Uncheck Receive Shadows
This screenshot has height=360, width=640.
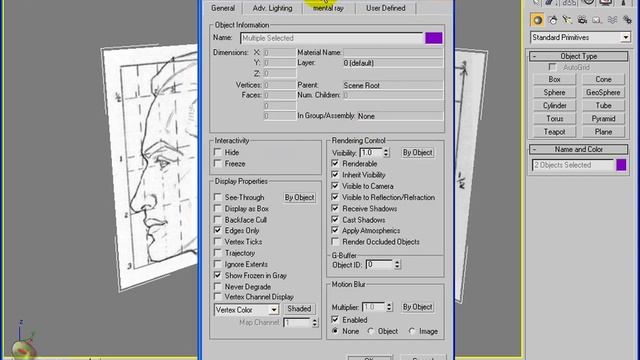(335, 209)
